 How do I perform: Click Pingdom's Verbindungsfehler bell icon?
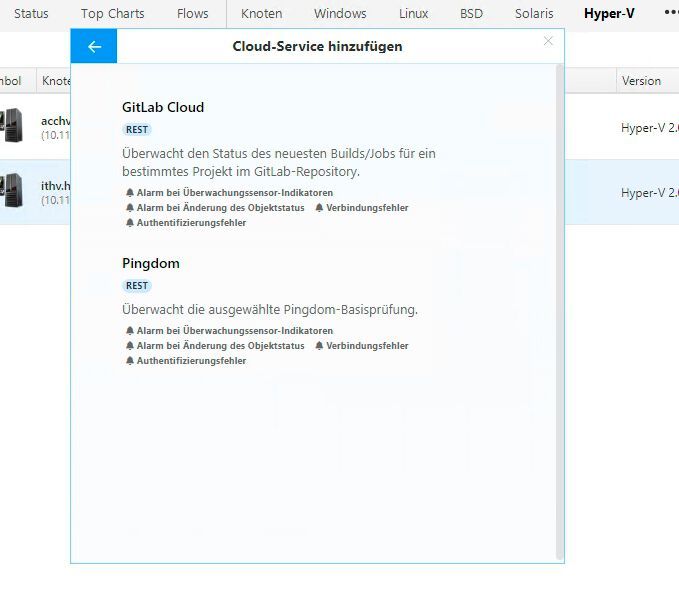pos(319,346)
